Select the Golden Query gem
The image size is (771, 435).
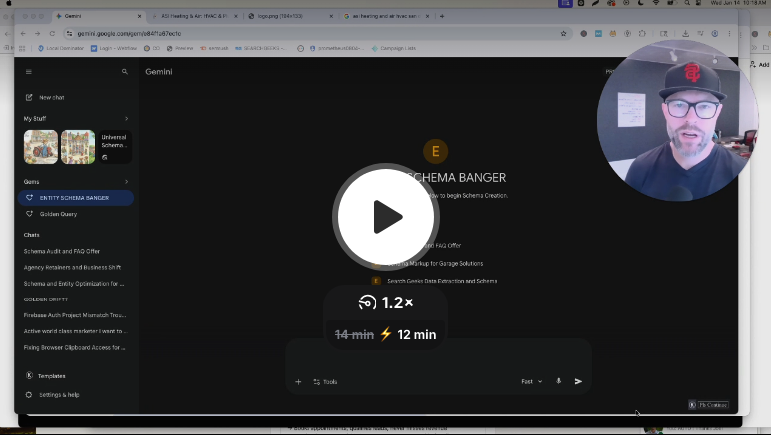coord(76,214)
